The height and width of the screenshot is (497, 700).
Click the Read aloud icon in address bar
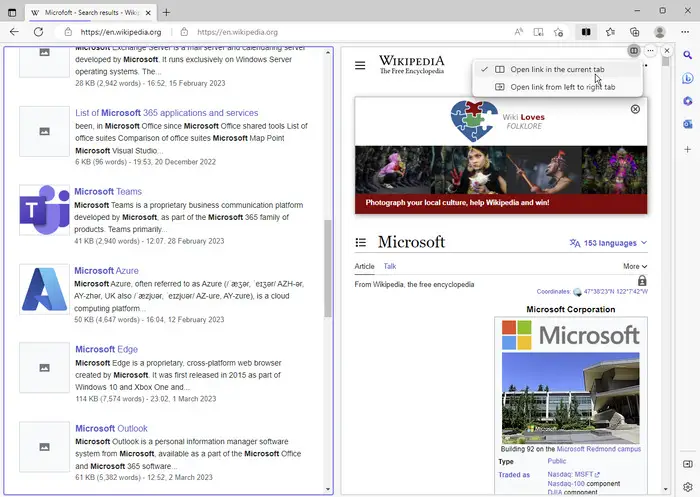(x=518, y=32)
